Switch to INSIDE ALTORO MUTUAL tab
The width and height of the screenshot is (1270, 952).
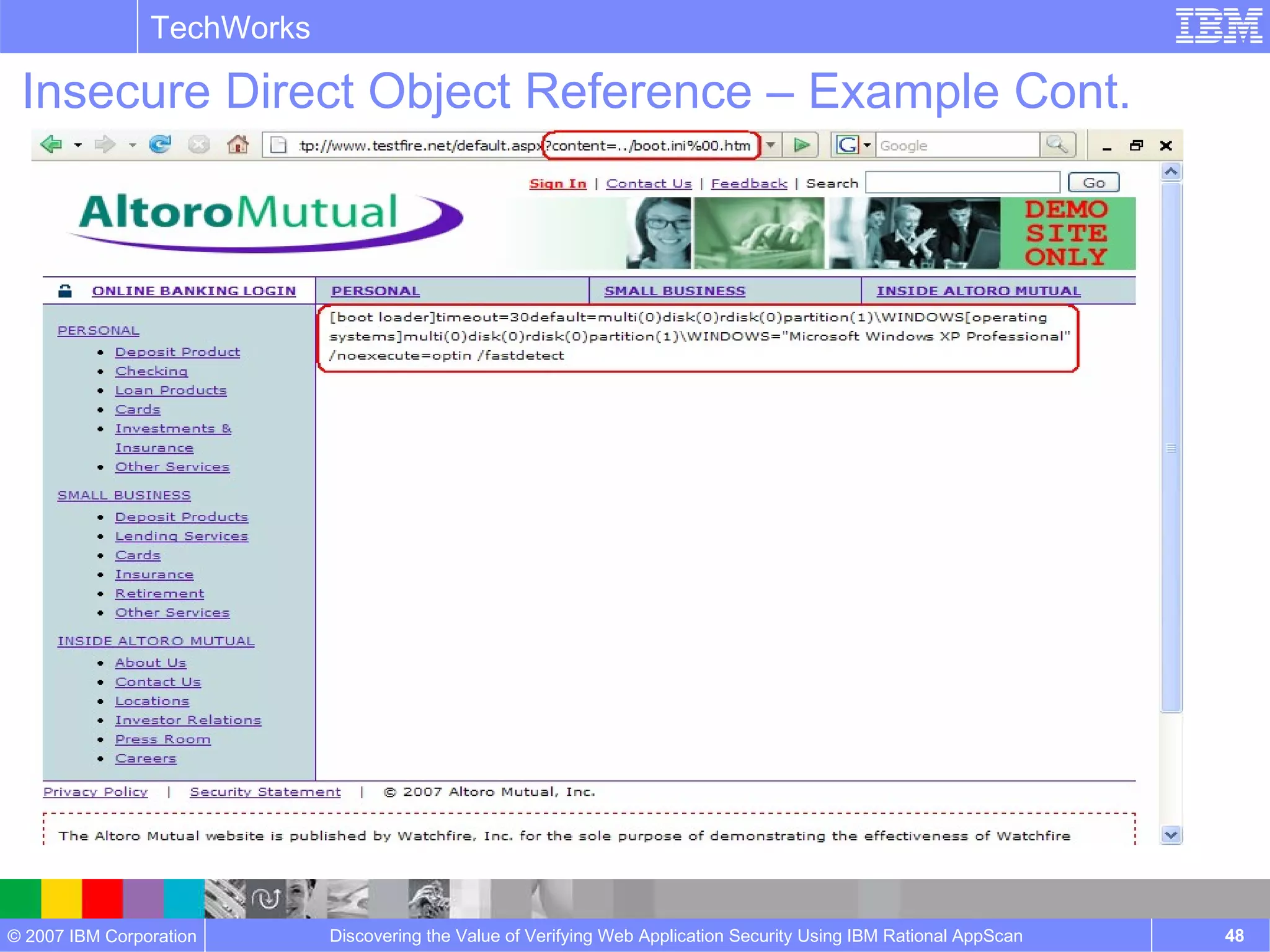point(979,291)
